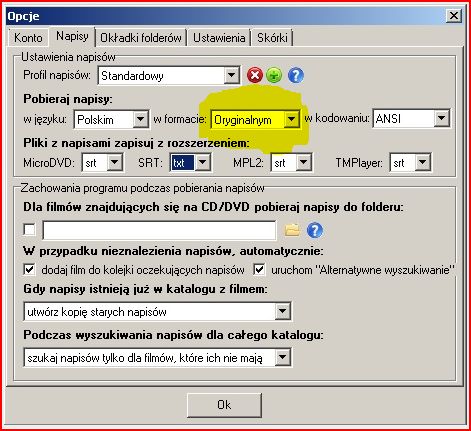Expand the Profil napisów dropdown
Image resolution: width=471 pixels, height=431 pixels.
point(232,76)
